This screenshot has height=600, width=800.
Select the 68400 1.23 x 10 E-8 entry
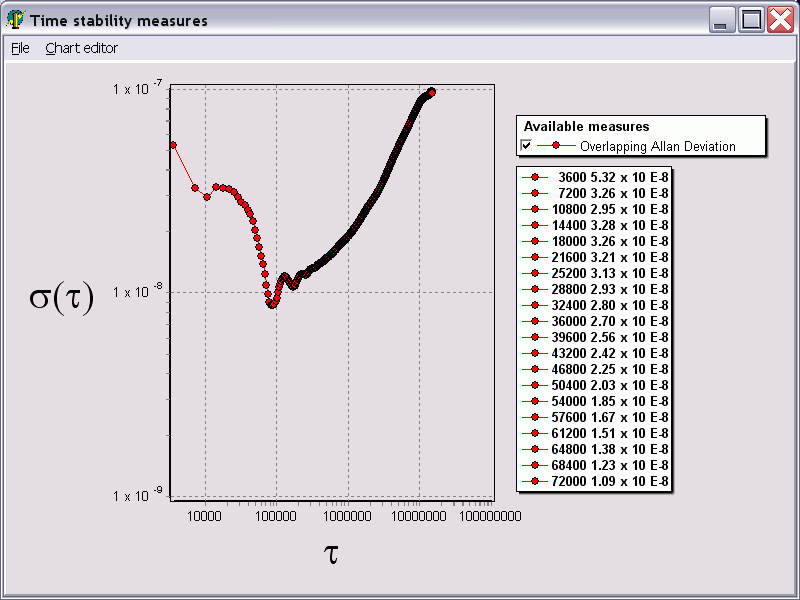[595, 465]
